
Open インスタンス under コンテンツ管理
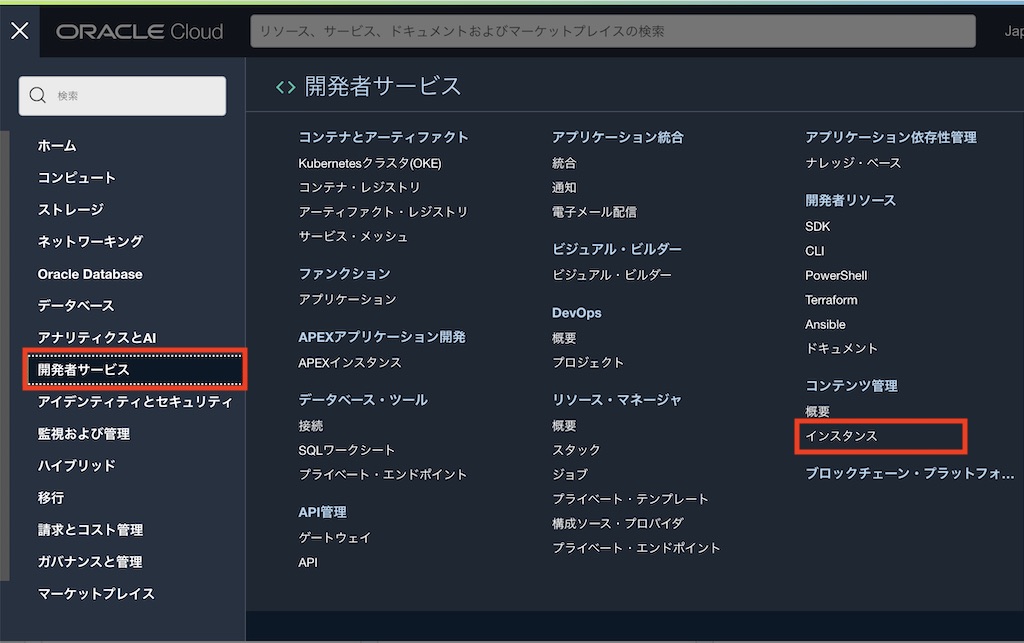coord(841,437)
